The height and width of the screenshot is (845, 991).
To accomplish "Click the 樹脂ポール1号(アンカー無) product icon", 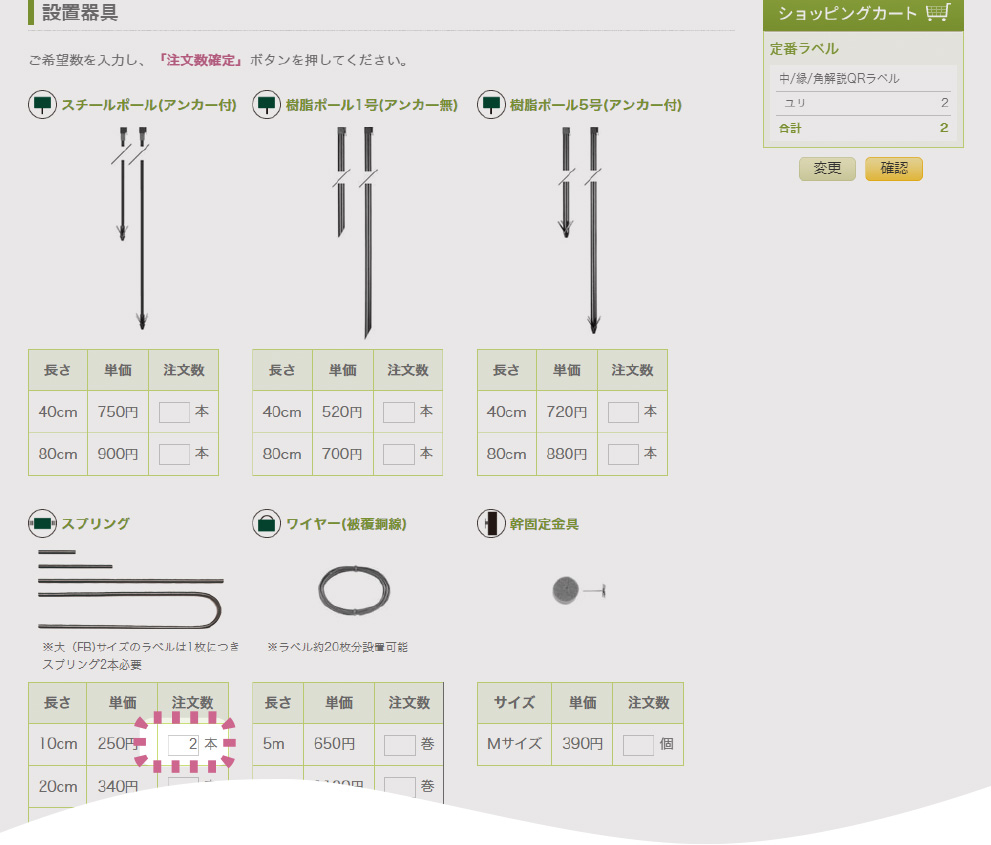I will coord(266,104).
